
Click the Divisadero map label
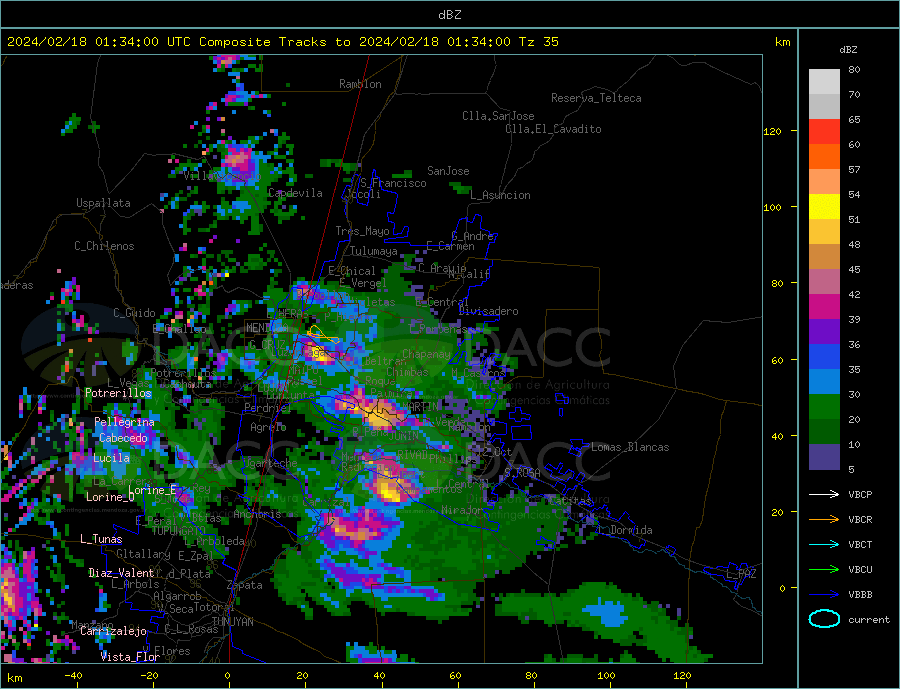488,311
